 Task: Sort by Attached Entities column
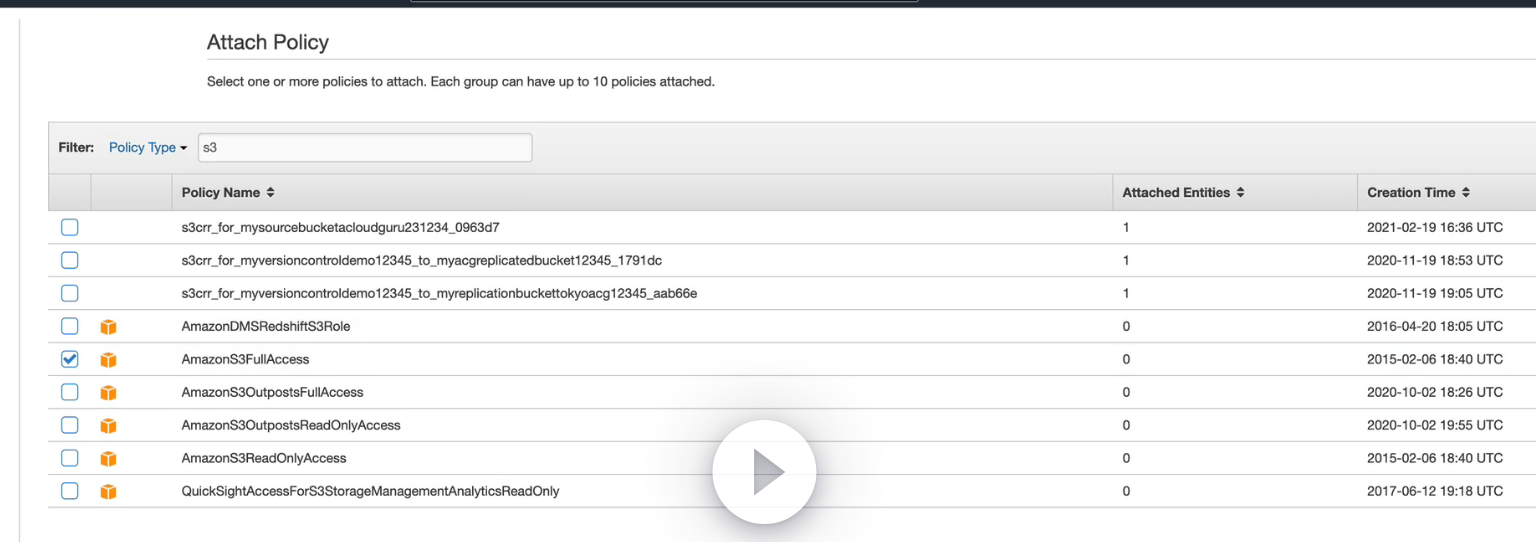1183,192
